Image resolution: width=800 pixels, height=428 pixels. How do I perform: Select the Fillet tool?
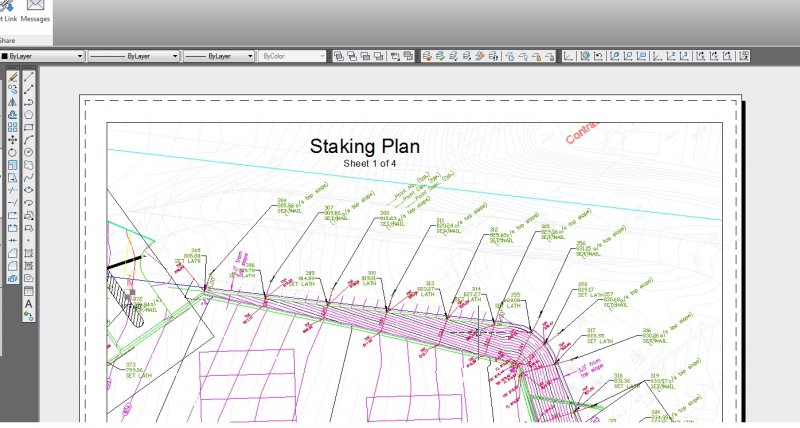click(13, 266)
